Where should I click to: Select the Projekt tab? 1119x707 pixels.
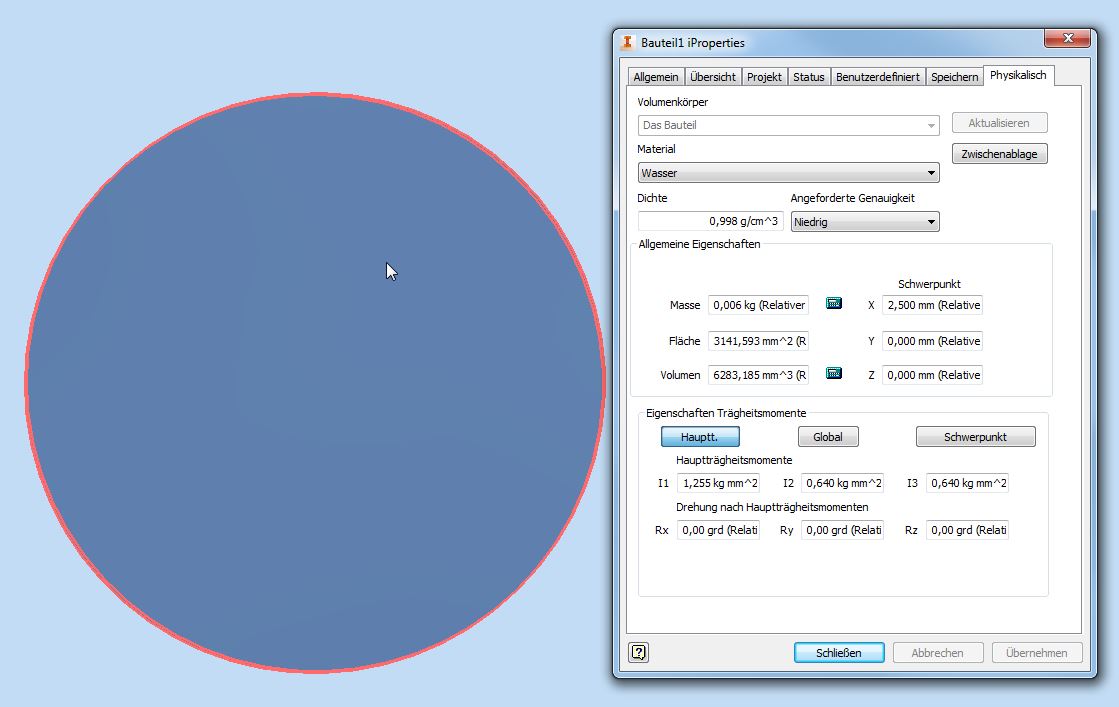pyautogui.click(x=764, y=77)
